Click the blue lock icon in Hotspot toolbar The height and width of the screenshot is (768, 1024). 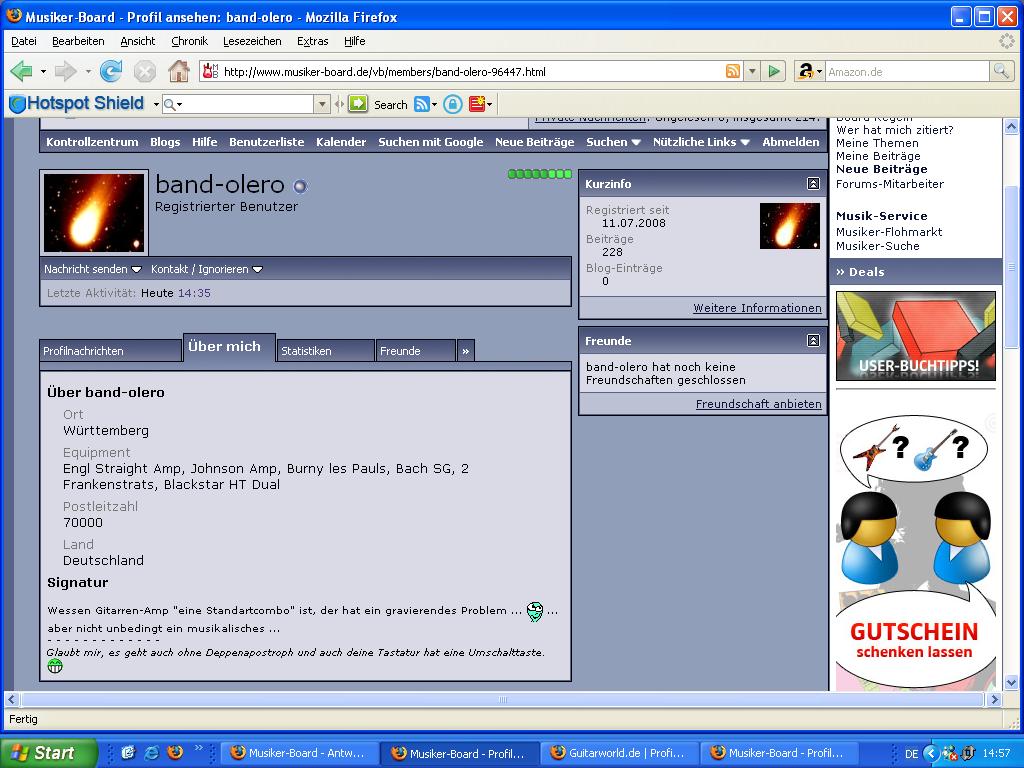click(453, 104)
